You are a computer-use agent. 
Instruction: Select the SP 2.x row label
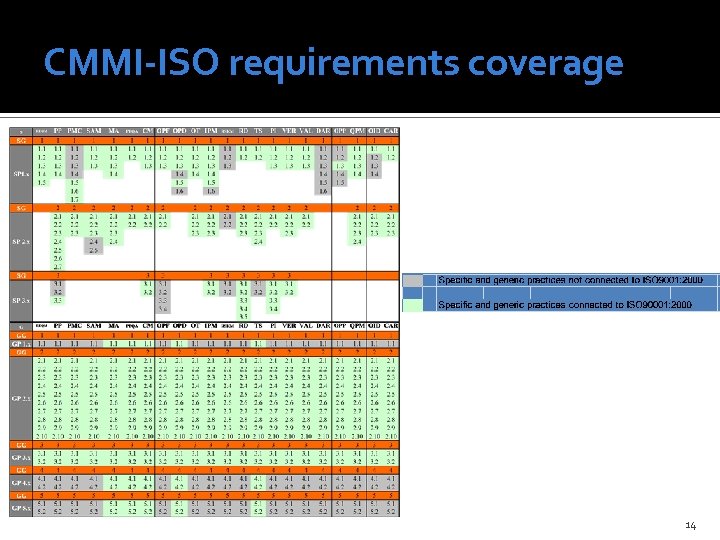[x=21, y=242]
